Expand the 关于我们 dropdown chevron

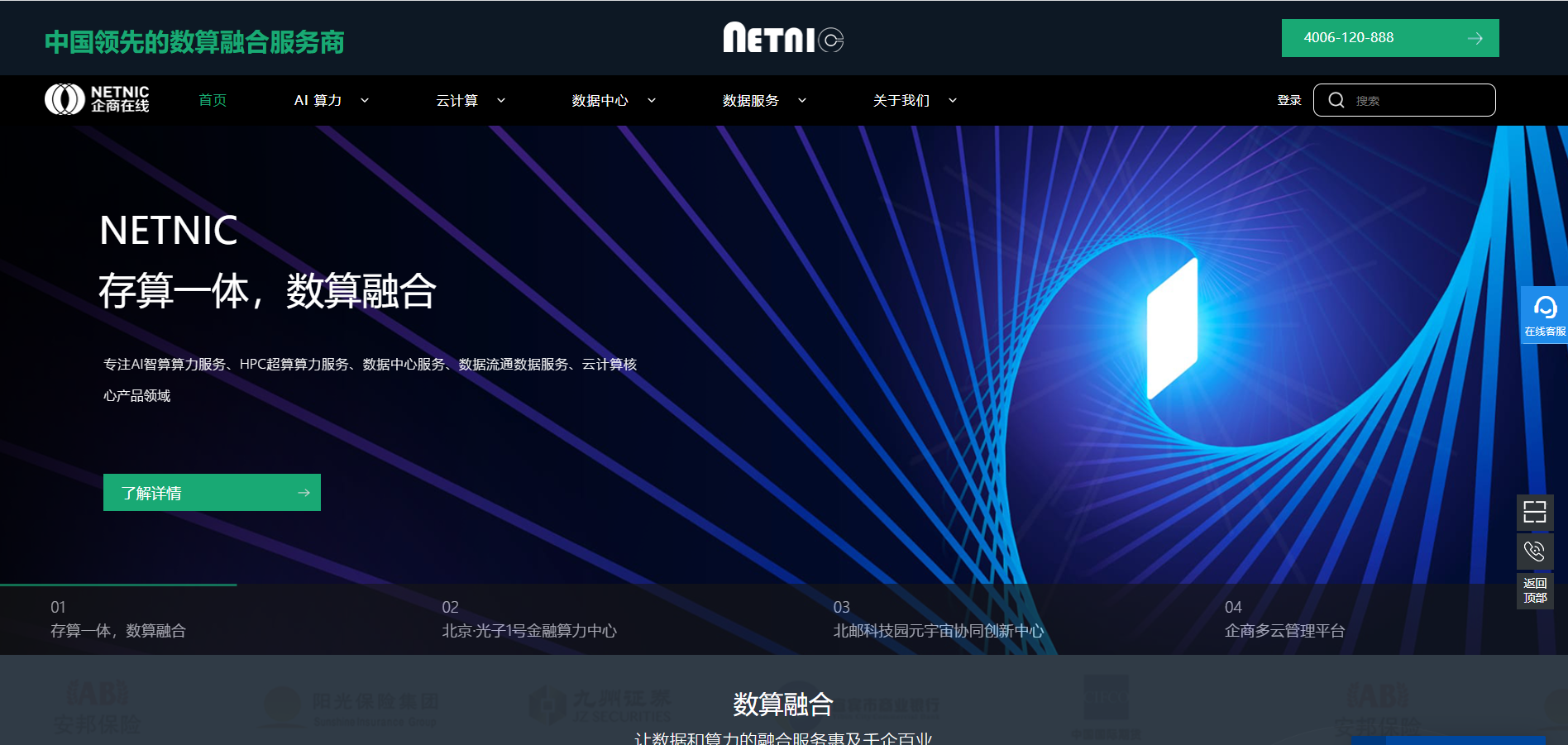953,100
